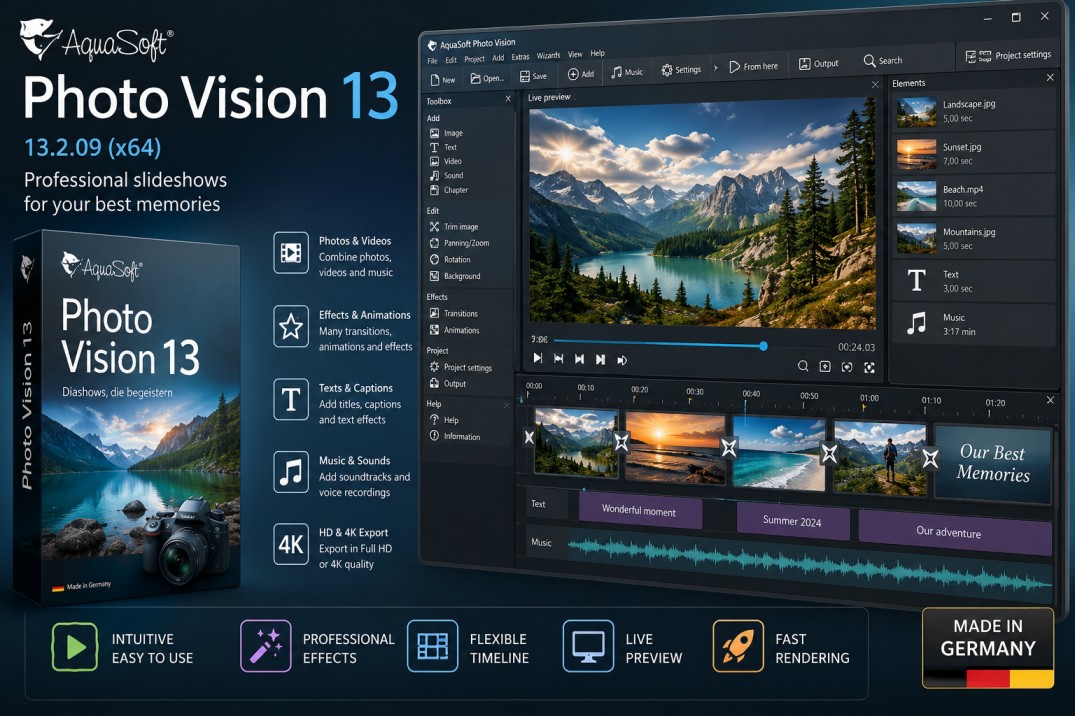Click the zoom magnifier icon below the preview
The height and width of the screenshot is (716, 1075).
click(x=803, y=366)
